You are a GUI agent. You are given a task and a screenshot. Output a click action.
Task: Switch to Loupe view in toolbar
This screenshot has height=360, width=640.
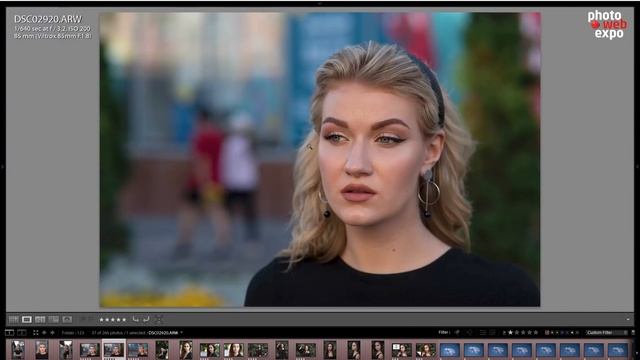[27, 319]
